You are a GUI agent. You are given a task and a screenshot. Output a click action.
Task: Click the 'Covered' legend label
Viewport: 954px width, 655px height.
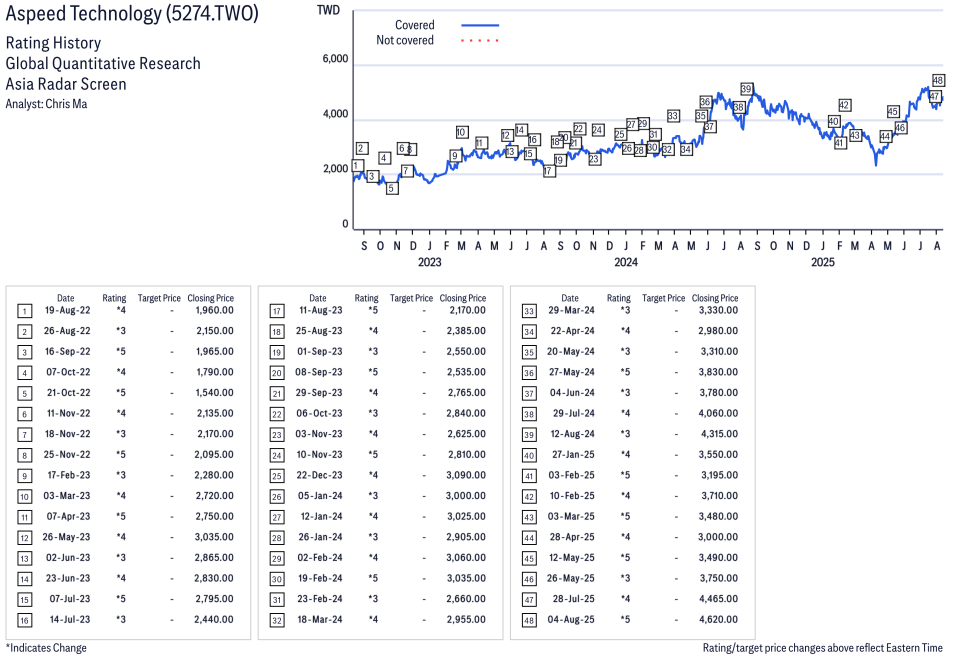[414, 25]
